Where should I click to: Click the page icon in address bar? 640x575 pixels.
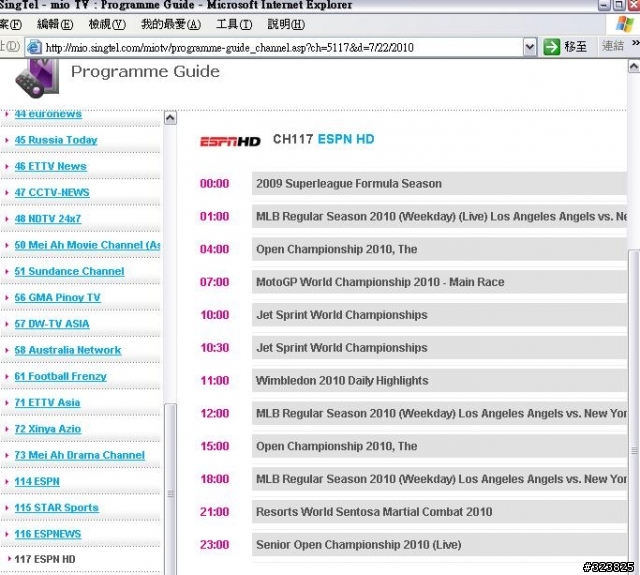(x=34, y=47)
